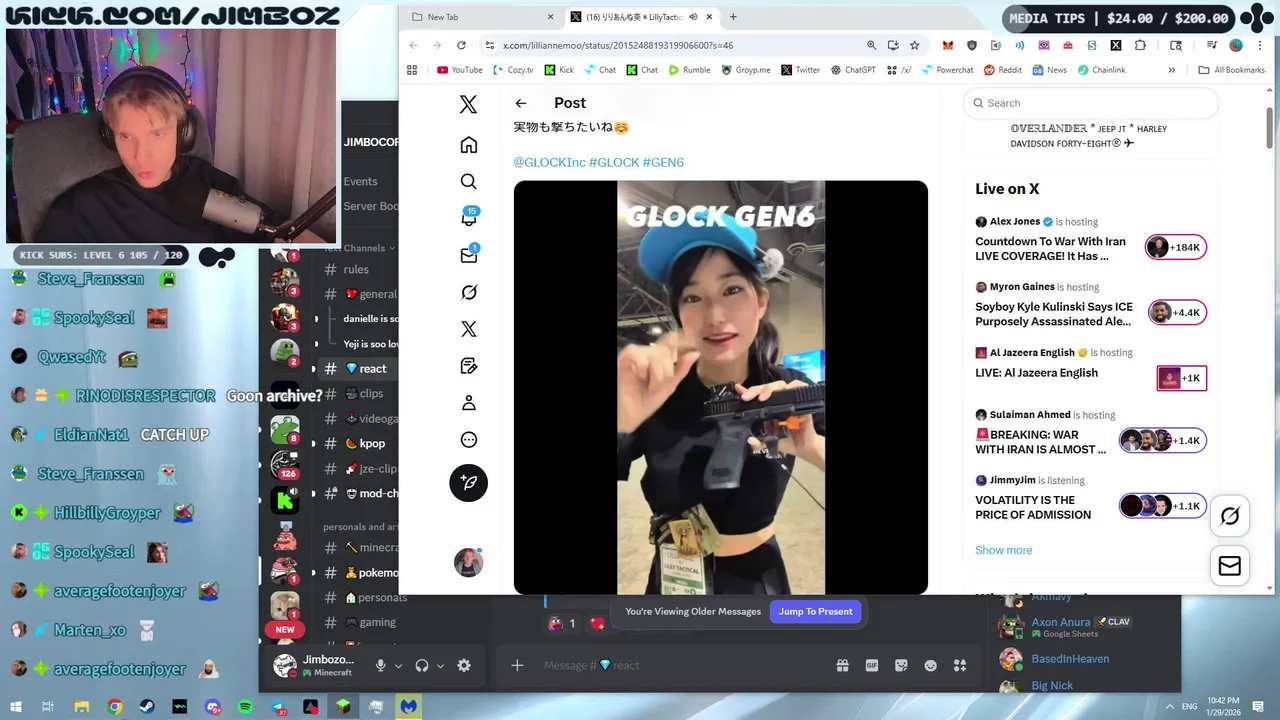1280x720 pixels.
Task: Open Alex Jones live Countdown To War space
Action: point(1091,241)
